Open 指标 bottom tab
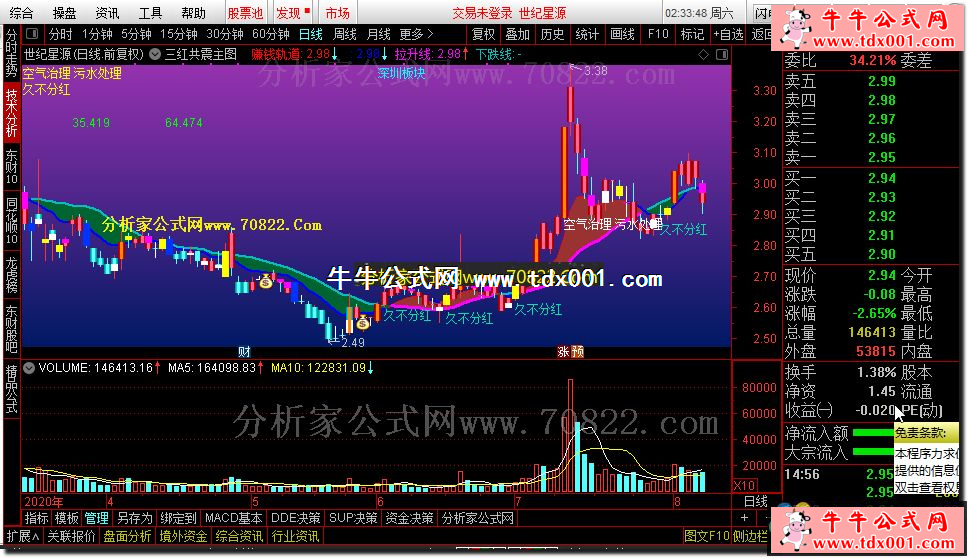969x558 pixels. coord(36,518)
